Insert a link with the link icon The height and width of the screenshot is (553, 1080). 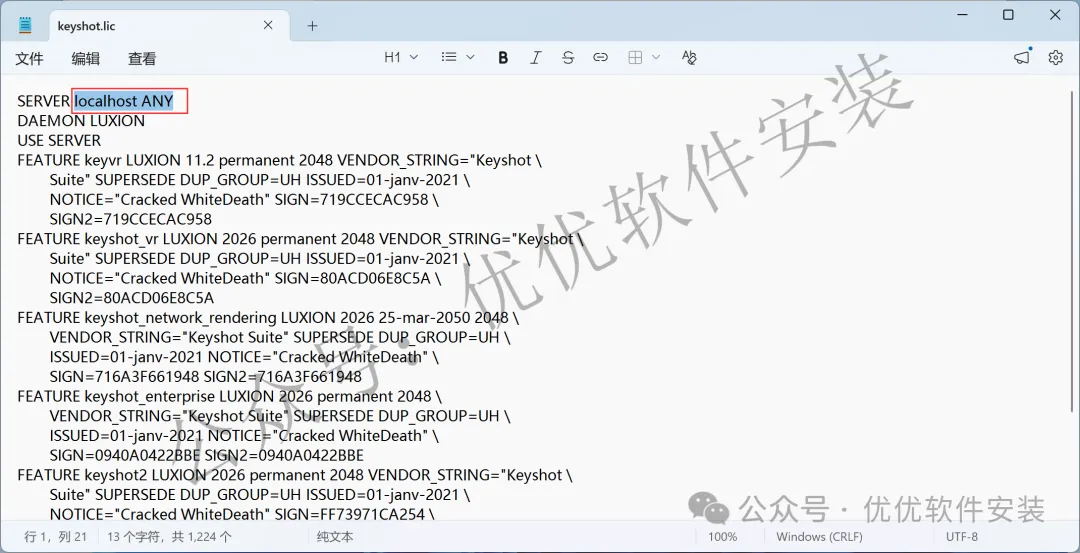coord(601,58)
